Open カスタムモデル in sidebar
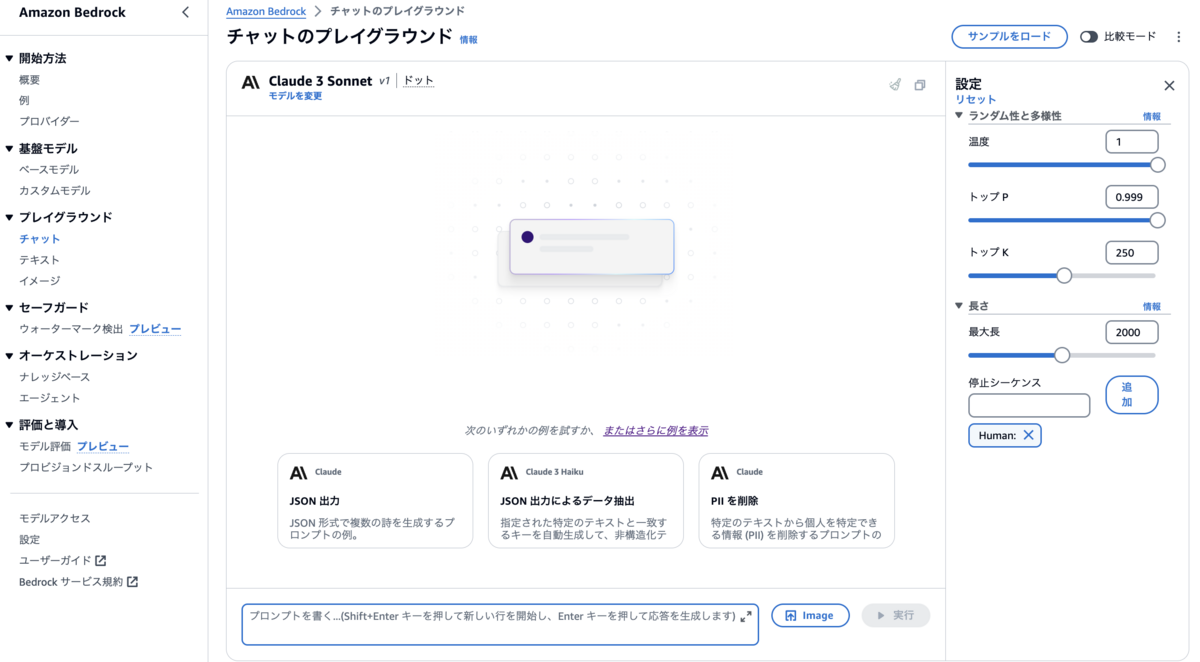Image resolution: width=1200 pixels, height=662 pixels. coord(55,191)
